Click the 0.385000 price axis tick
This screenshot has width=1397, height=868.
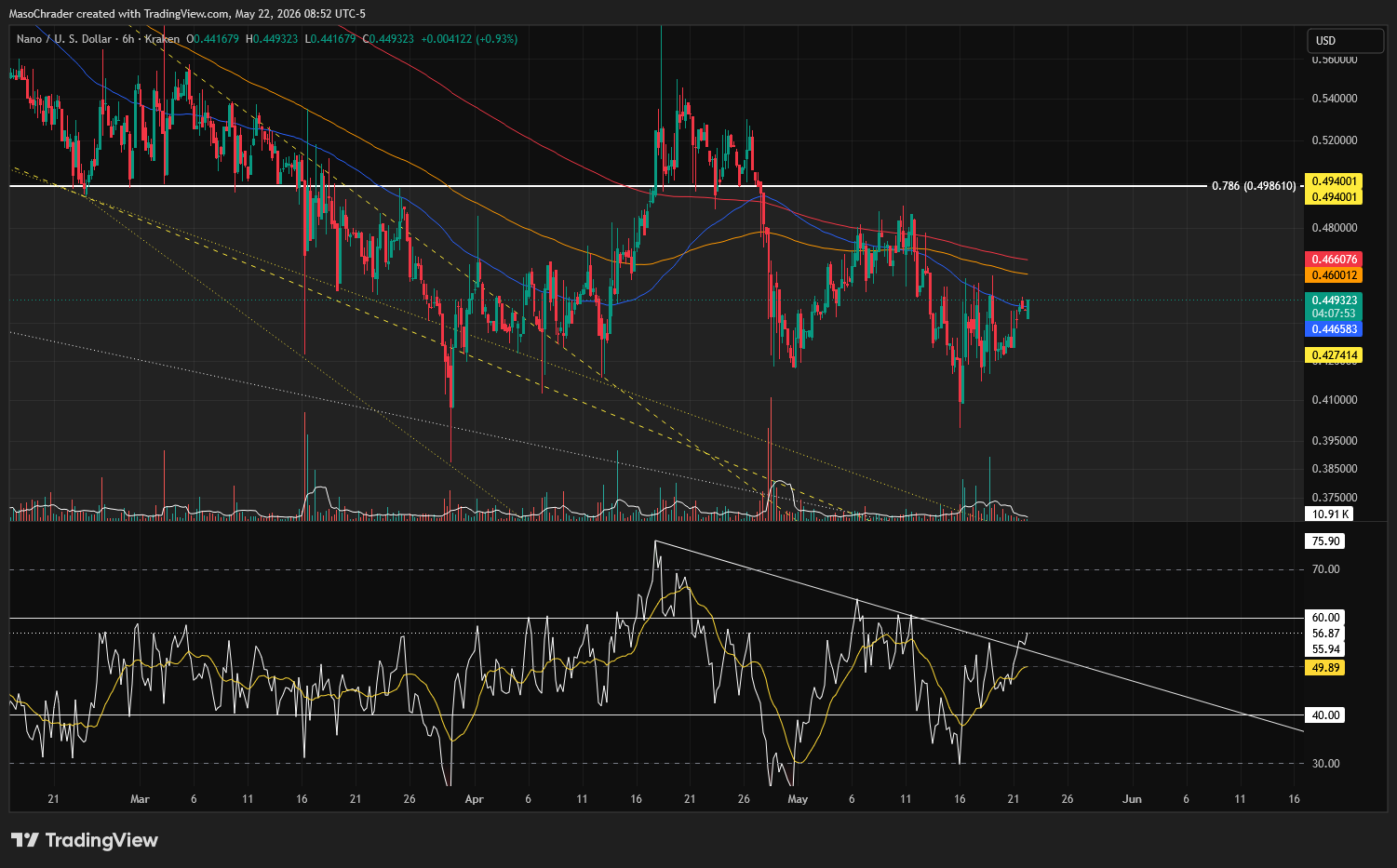1335,469
